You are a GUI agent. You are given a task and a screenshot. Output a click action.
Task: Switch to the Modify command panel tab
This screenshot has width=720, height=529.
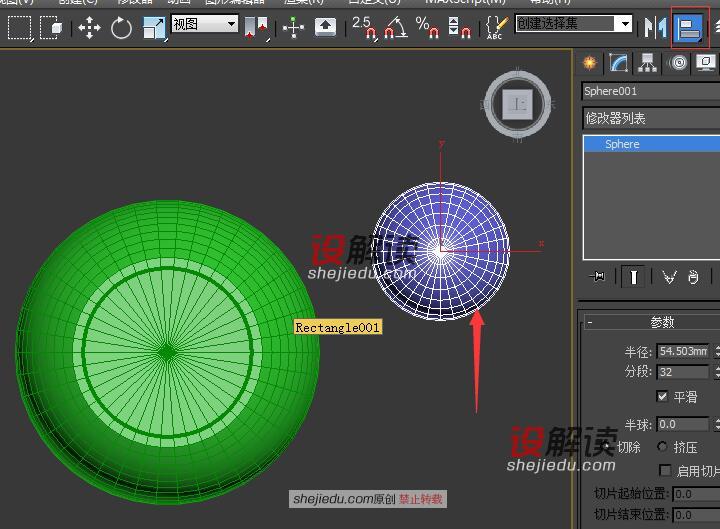619,62
